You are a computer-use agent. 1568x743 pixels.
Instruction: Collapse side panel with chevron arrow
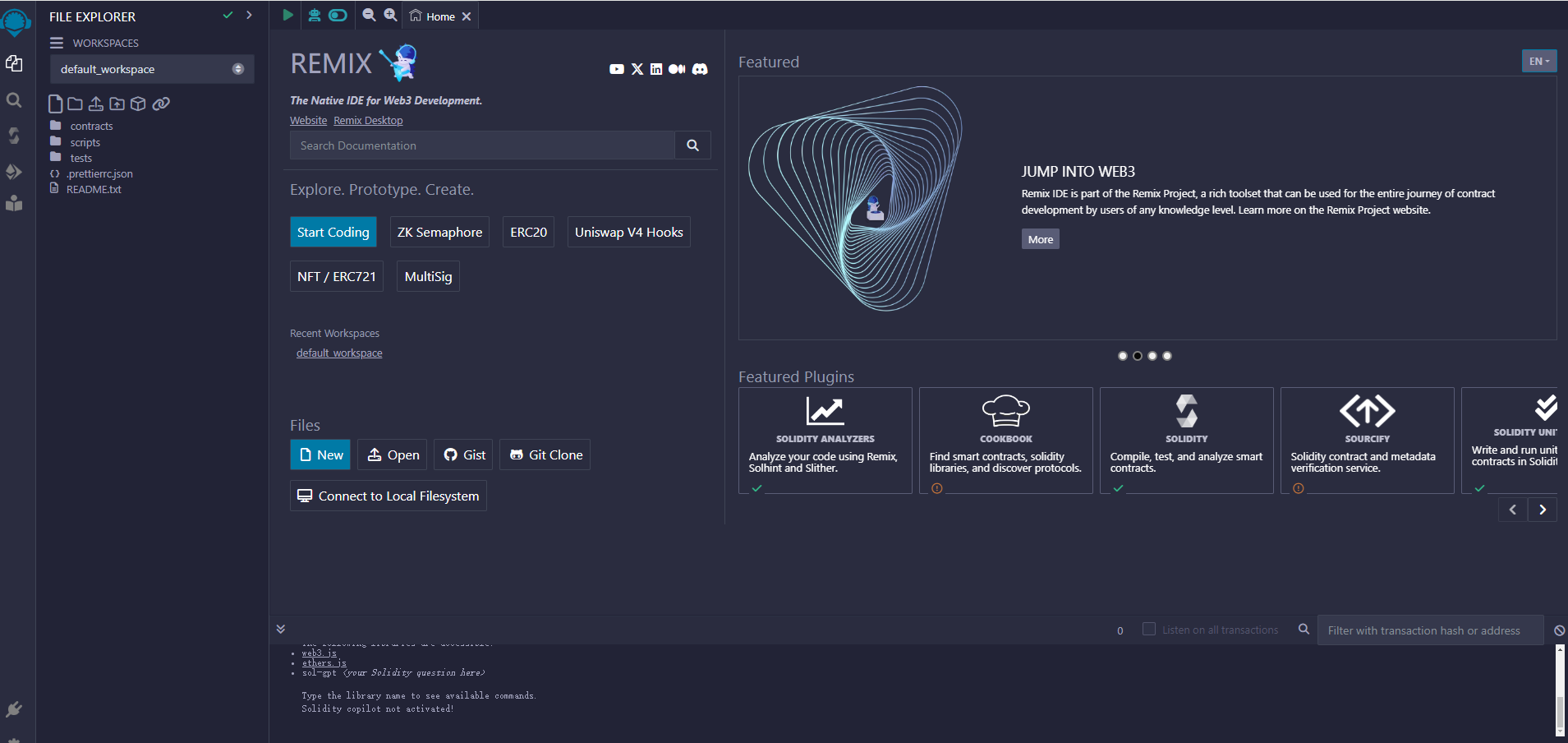pyautogui.click(x=249, y=16)
